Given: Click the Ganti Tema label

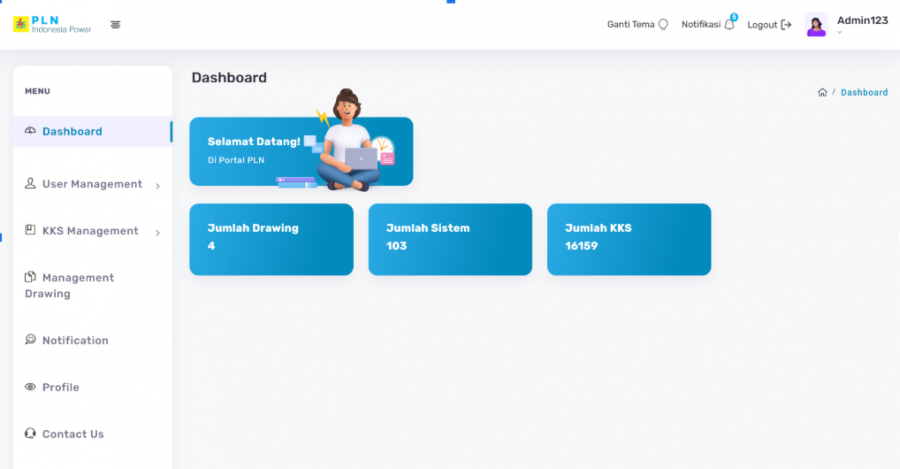Looking at the screenshot, I should click(631, 25).
